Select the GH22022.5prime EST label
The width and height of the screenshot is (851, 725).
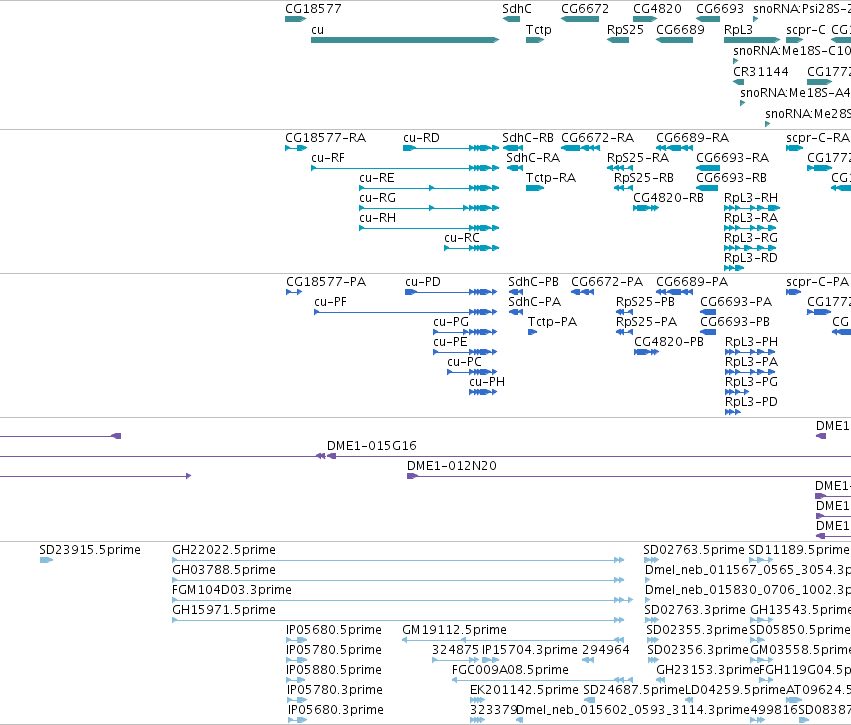point(224,550)
